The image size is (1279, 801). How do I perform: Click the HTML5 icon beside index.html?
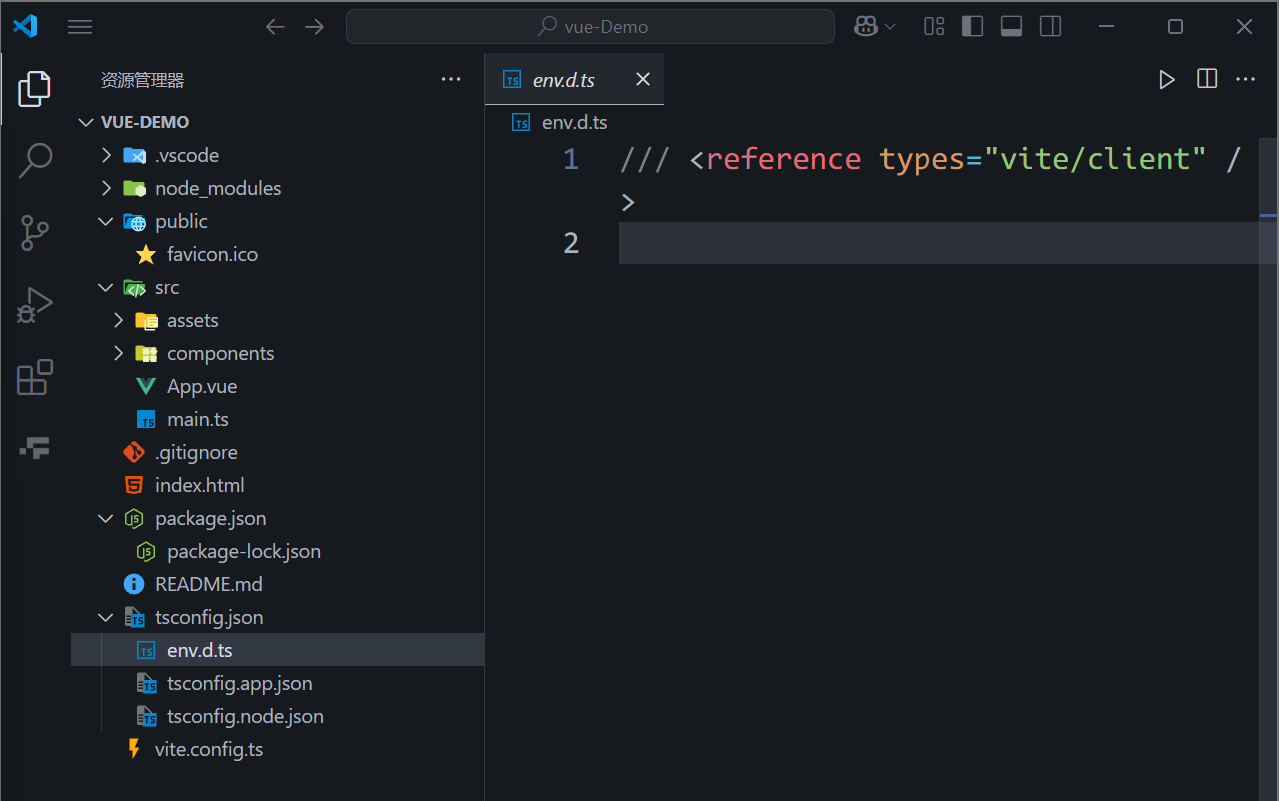134,485
